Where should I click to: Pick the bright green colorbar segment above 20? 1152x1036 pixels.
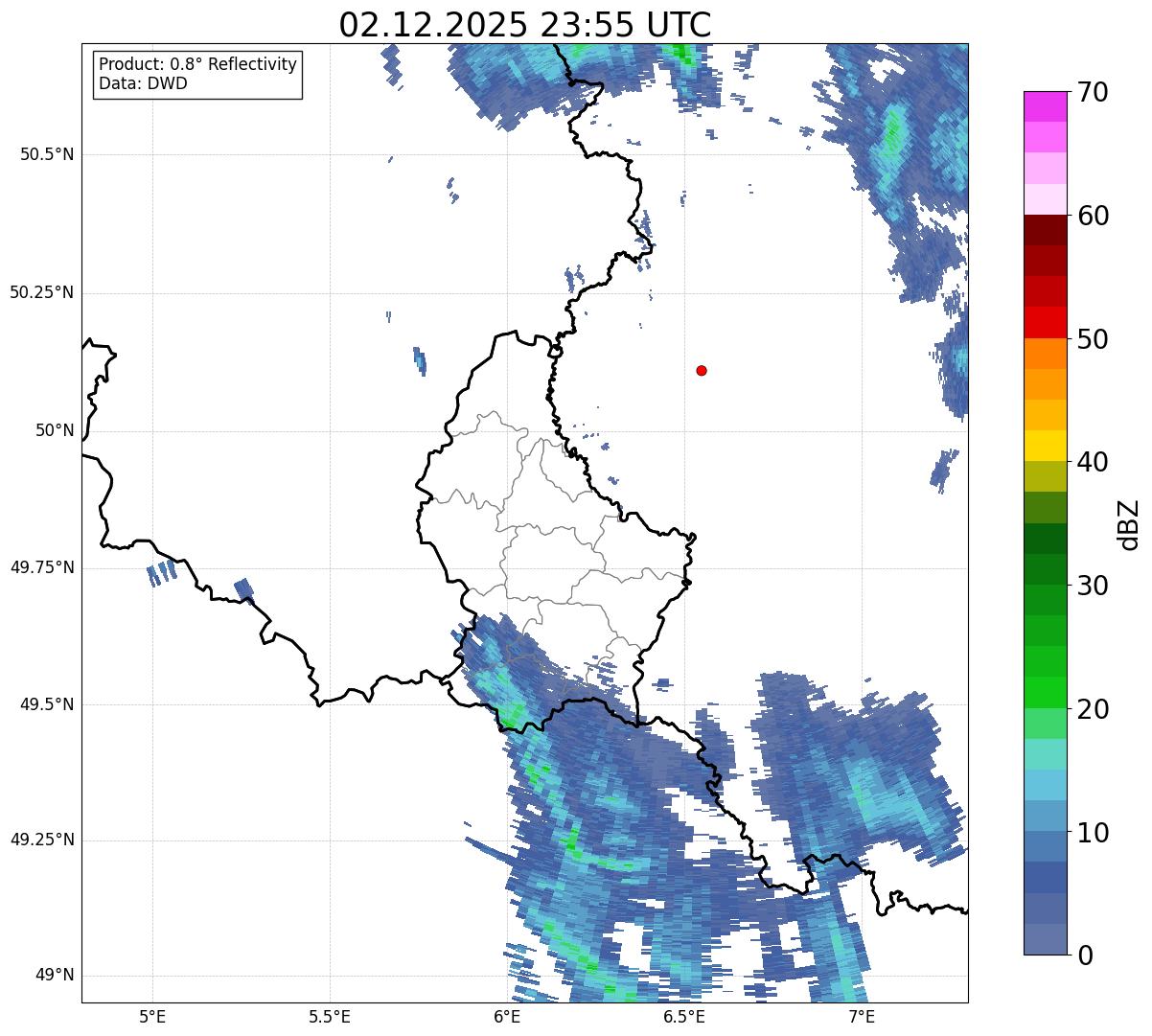(1045, 693)
